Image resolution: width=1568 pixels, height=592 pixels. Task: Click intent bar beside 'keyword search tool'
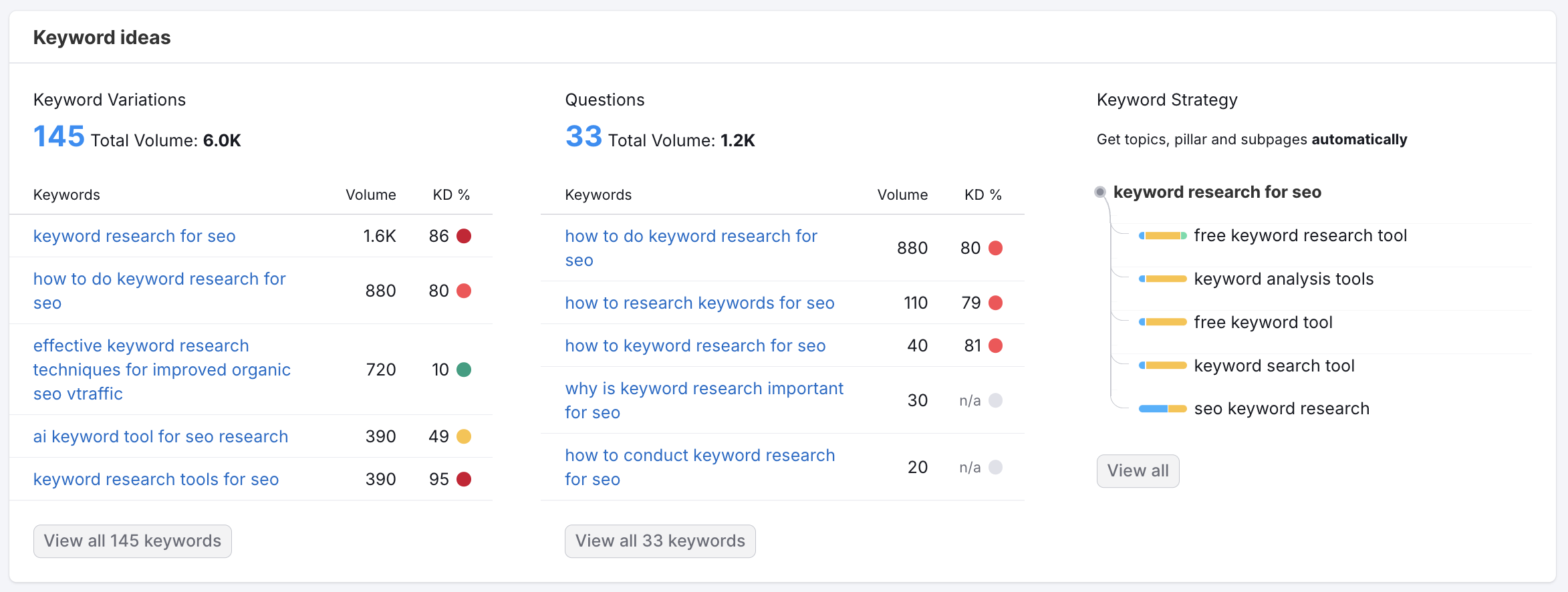(x=1163, y=365)
